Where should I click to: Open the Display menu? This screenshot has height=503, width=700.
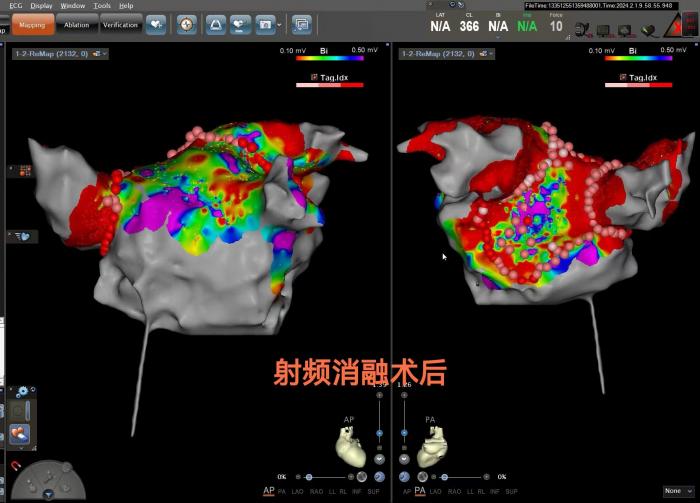click(41, 6)
